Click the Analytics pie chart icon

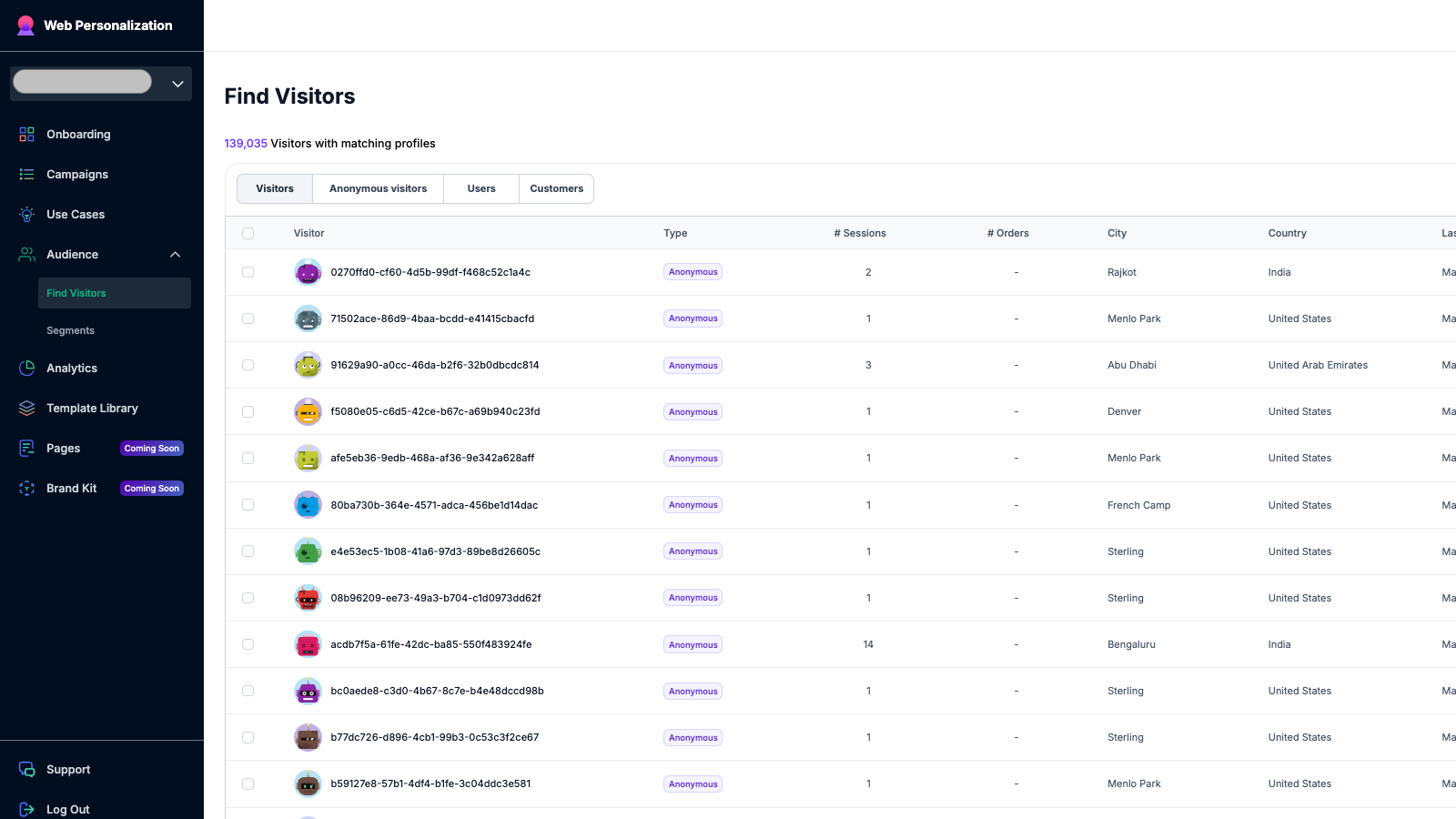click(27, 369)
